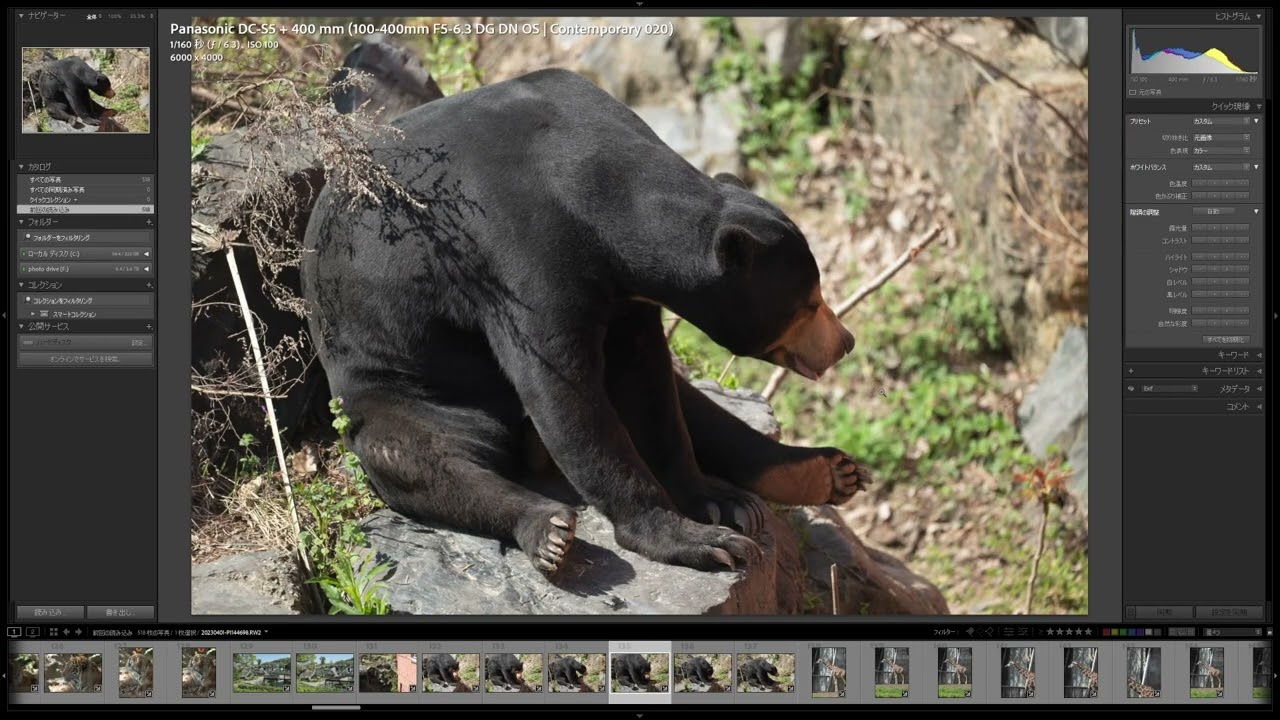
Task: Click search icon in フォルダーをフィルタリング field
Action: (28, 237)
